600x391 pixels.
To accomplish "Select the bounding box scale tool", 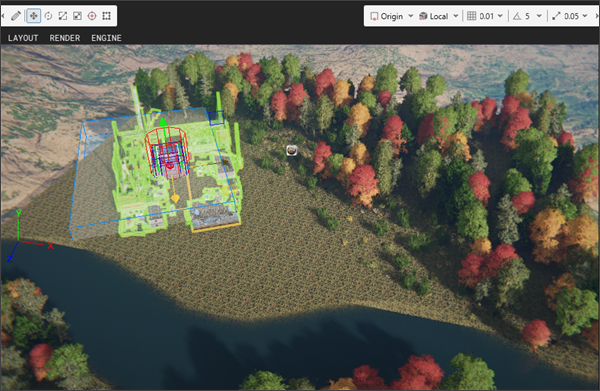I will coord(77,16).
